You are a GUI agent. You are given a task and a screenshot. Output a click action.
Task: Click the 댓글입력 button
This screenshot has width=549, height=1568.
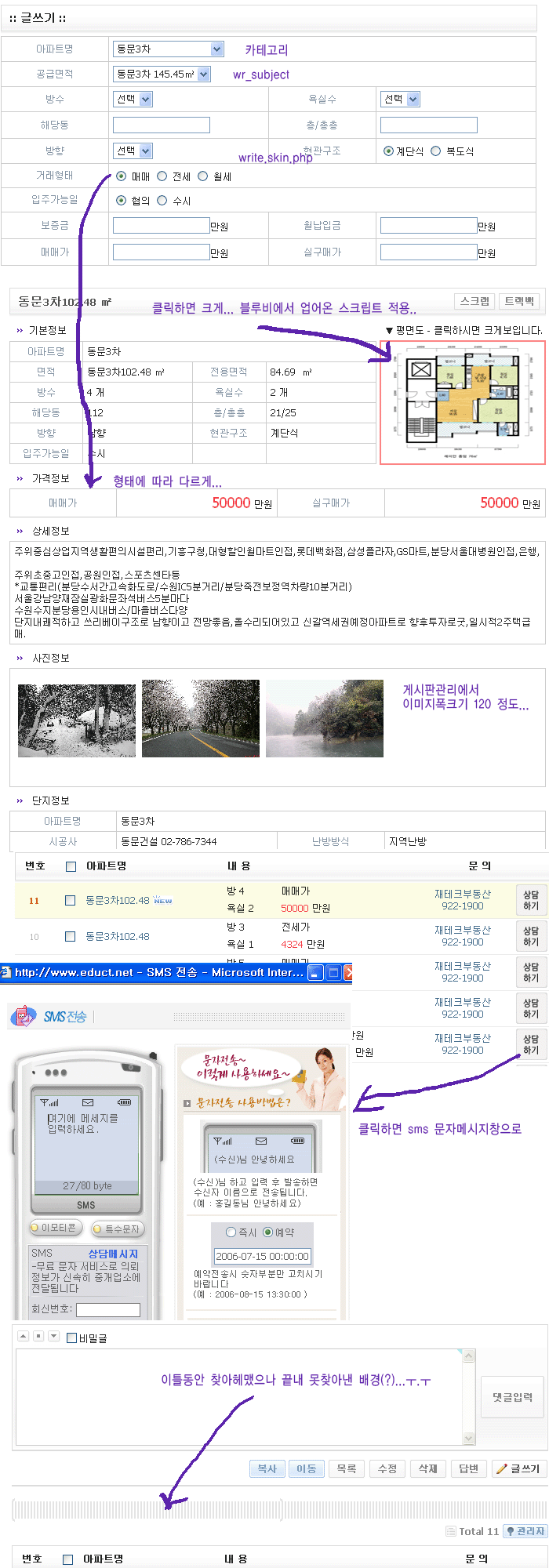(512, 1397)
